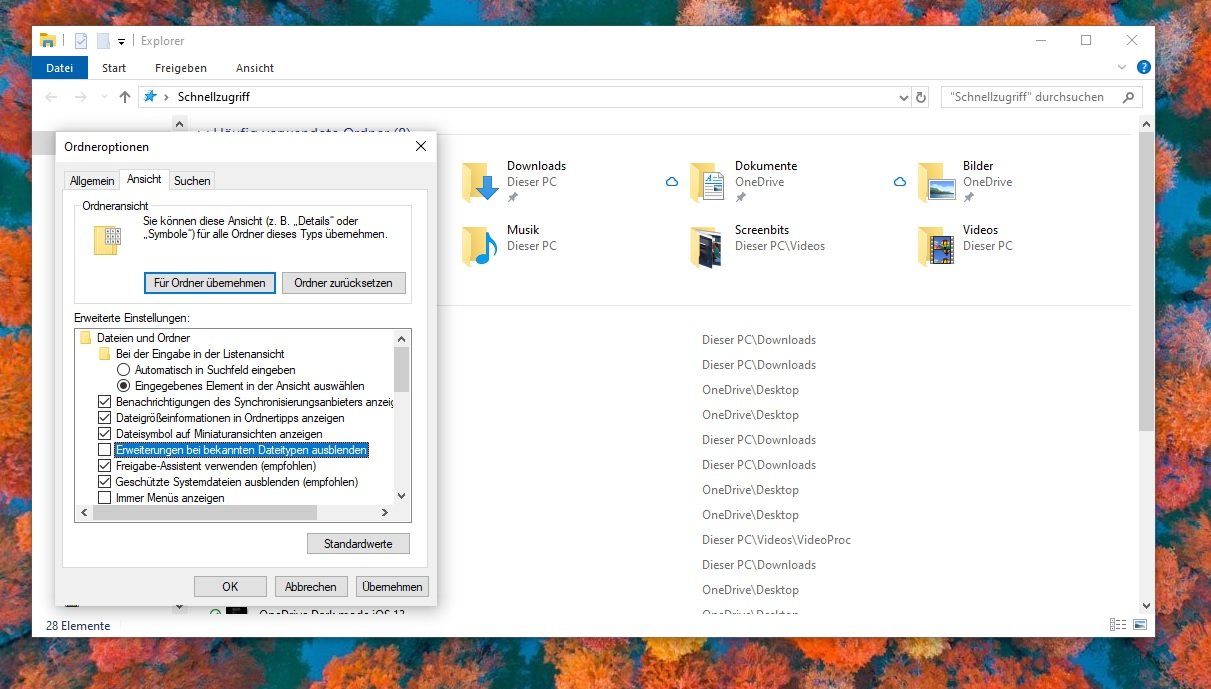The image size is (1211, 689).
Task: Check Erweiterungen bei bekannten Dateitypen ausblenden
Action: [x=105, y=450]
